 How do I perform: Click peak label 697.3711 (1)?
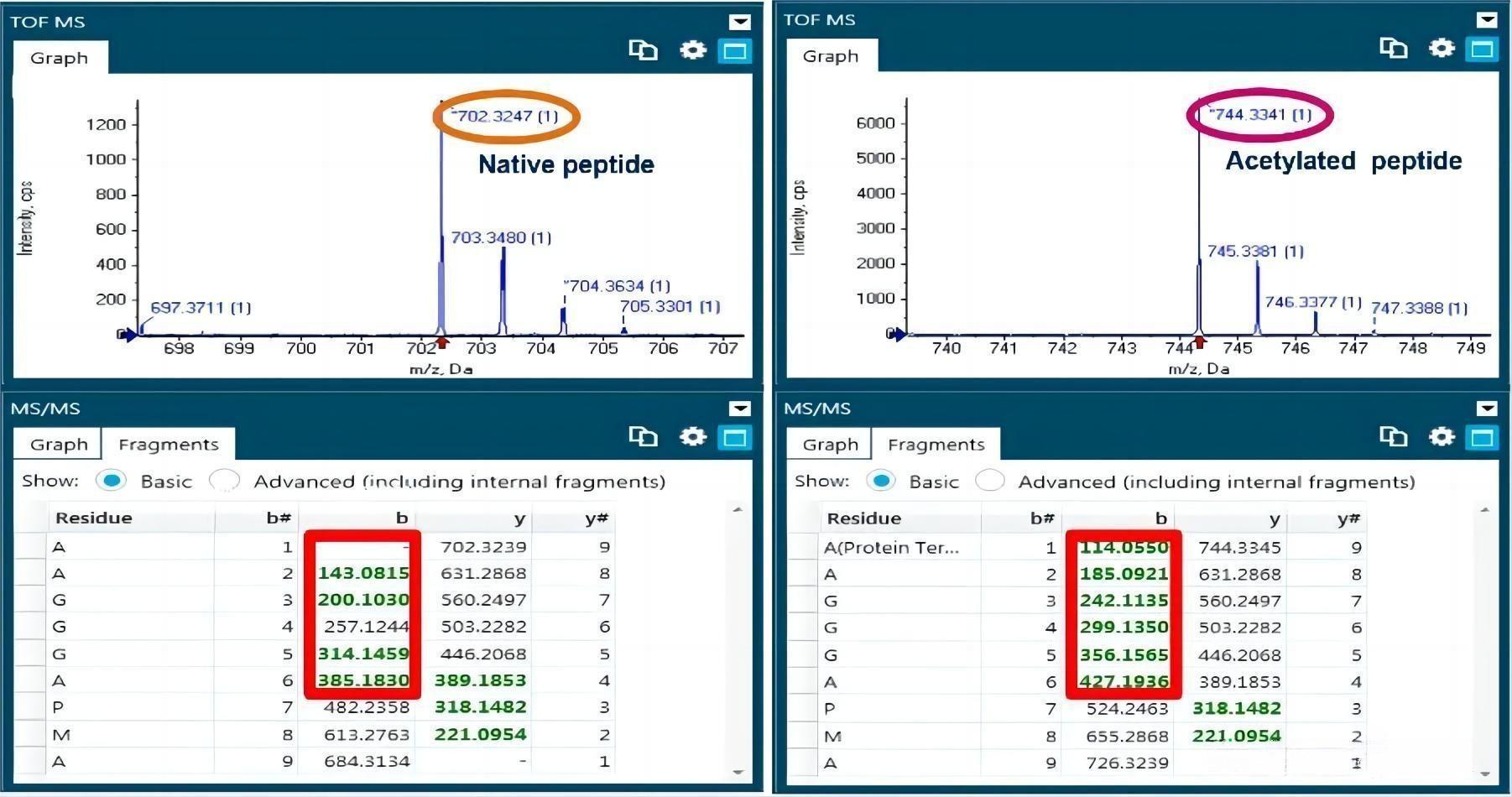coord(201,307)
